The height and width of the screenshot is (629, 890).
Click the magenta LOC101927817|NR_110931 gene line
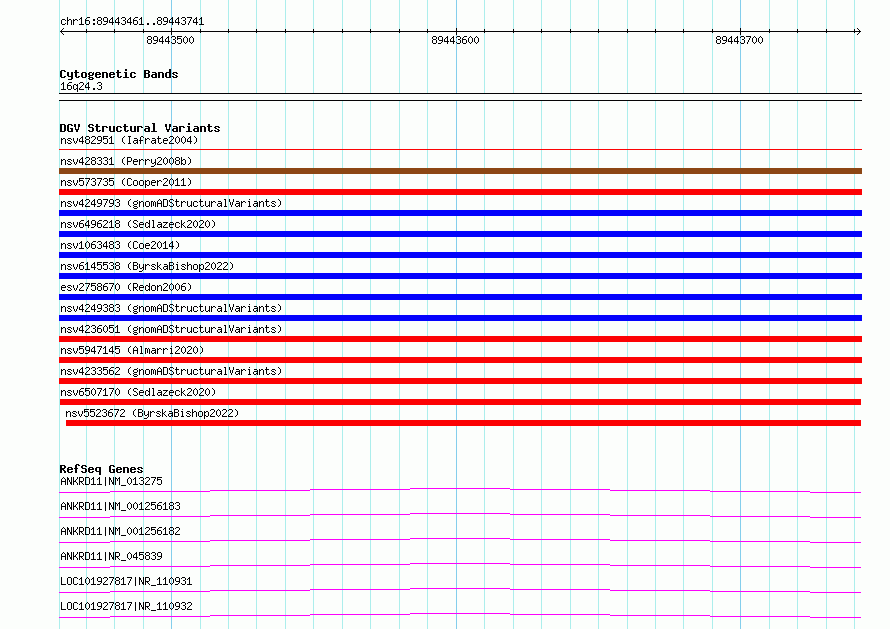460,590
